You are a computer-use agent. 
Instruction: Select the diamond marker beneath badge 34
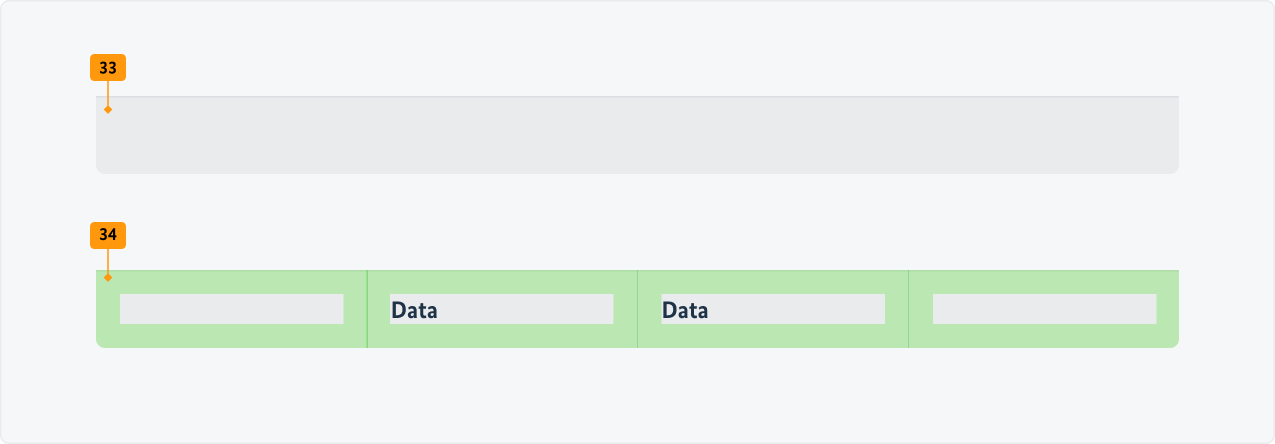[x=108, y=277]
